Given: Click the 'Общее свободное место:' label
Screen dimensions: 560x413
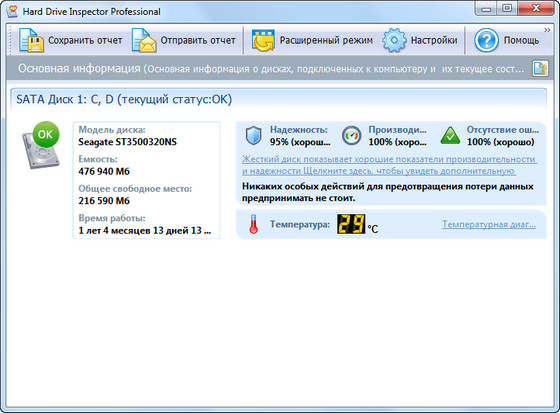Looking at the screenshot, I should 135,188.
